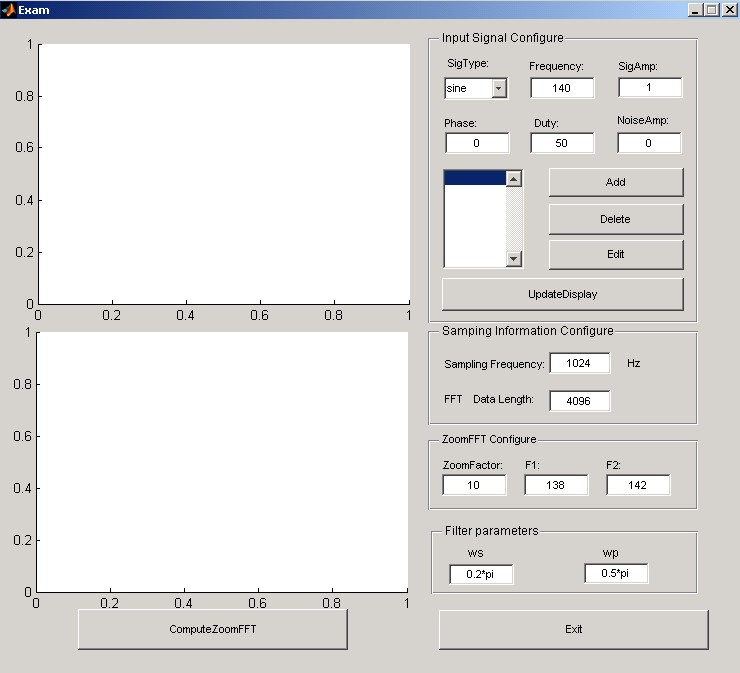Click the 'SigType:' label
Viewport: 740px width, 673px height.
click(468, 64)
